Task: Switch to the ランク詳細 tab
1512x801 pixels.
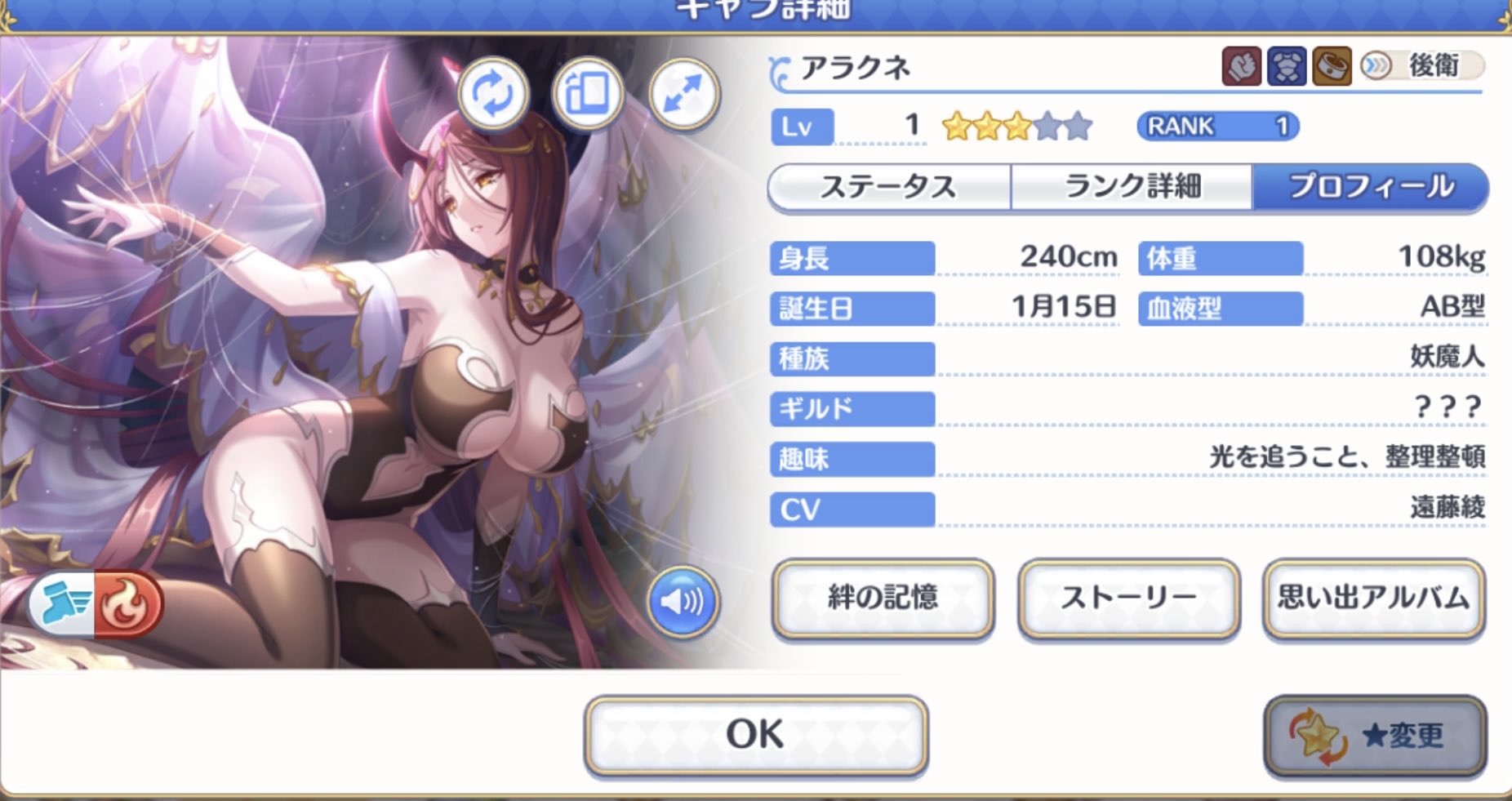Action: 1132,187
